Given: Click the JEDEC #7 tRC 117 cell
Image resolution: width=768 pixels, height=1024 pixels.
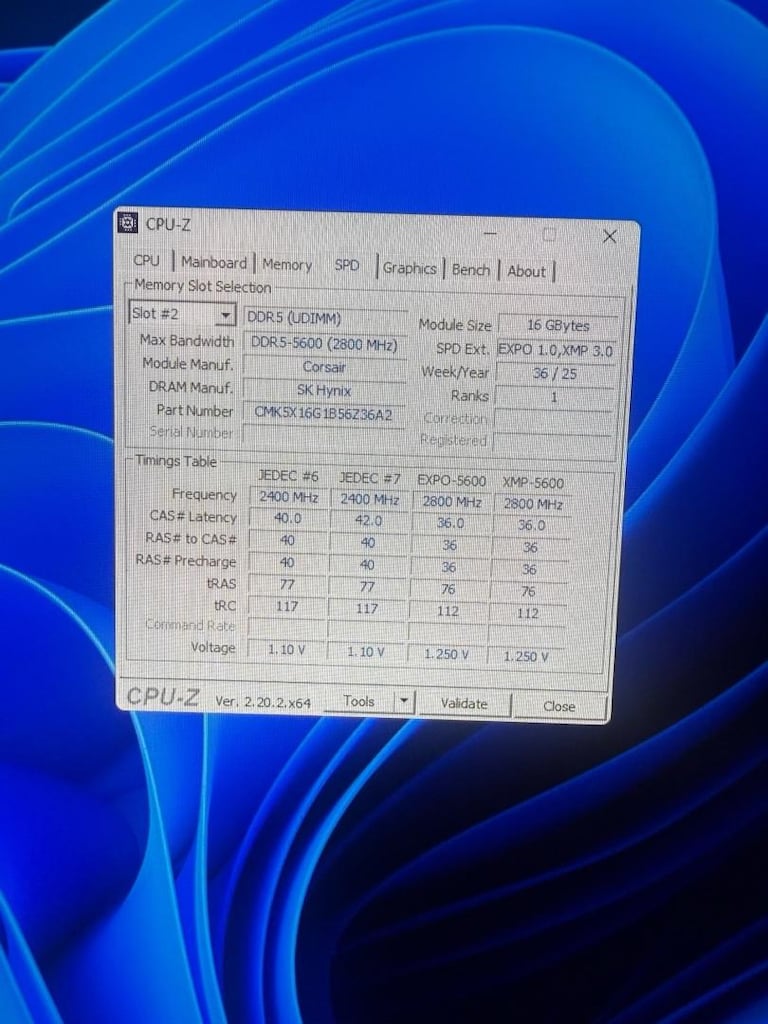Looking at the screenshot, I should click(x=367, y=608).
